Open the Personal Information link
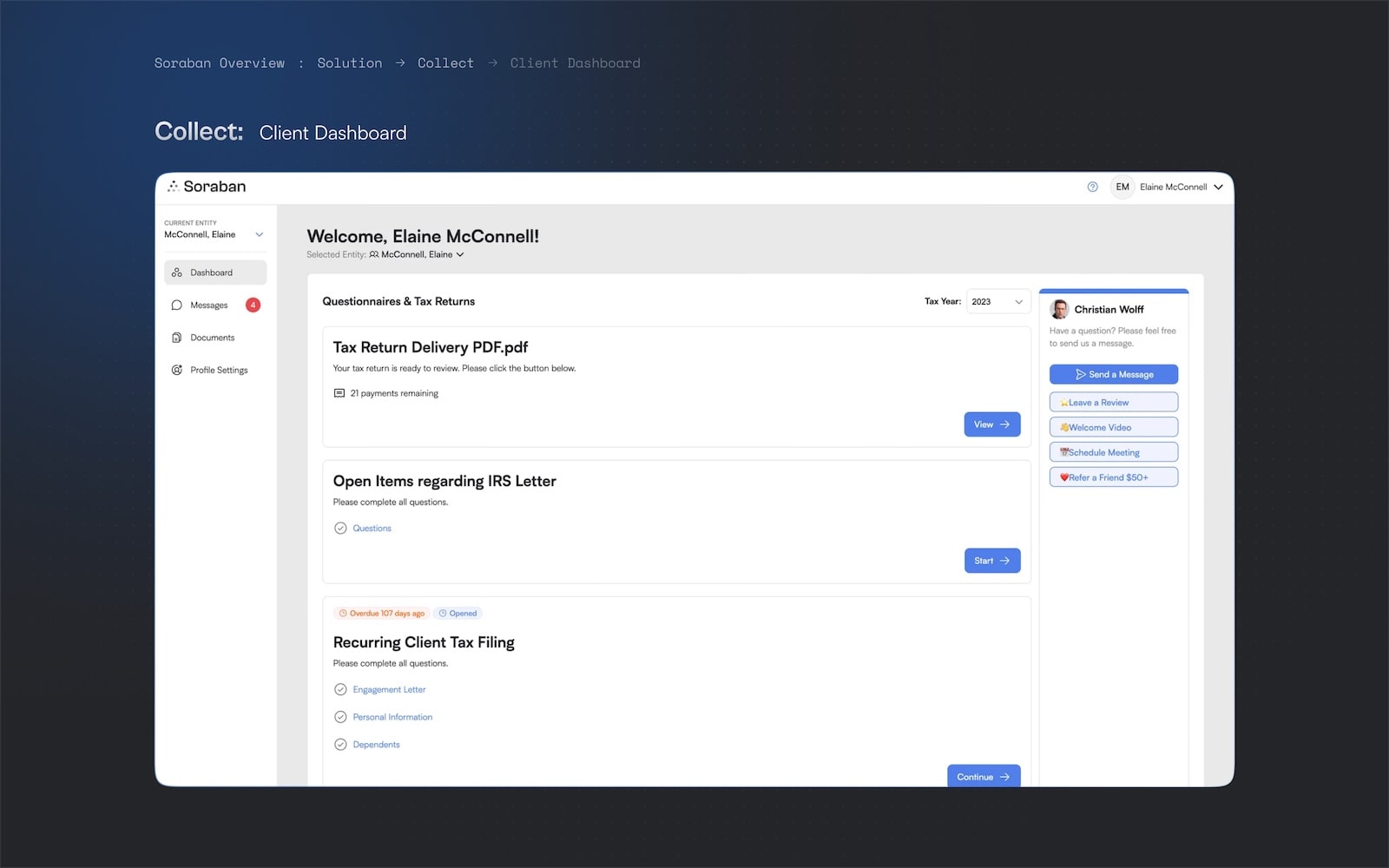This screenshot has height=868, width=1389. point(392,717)
